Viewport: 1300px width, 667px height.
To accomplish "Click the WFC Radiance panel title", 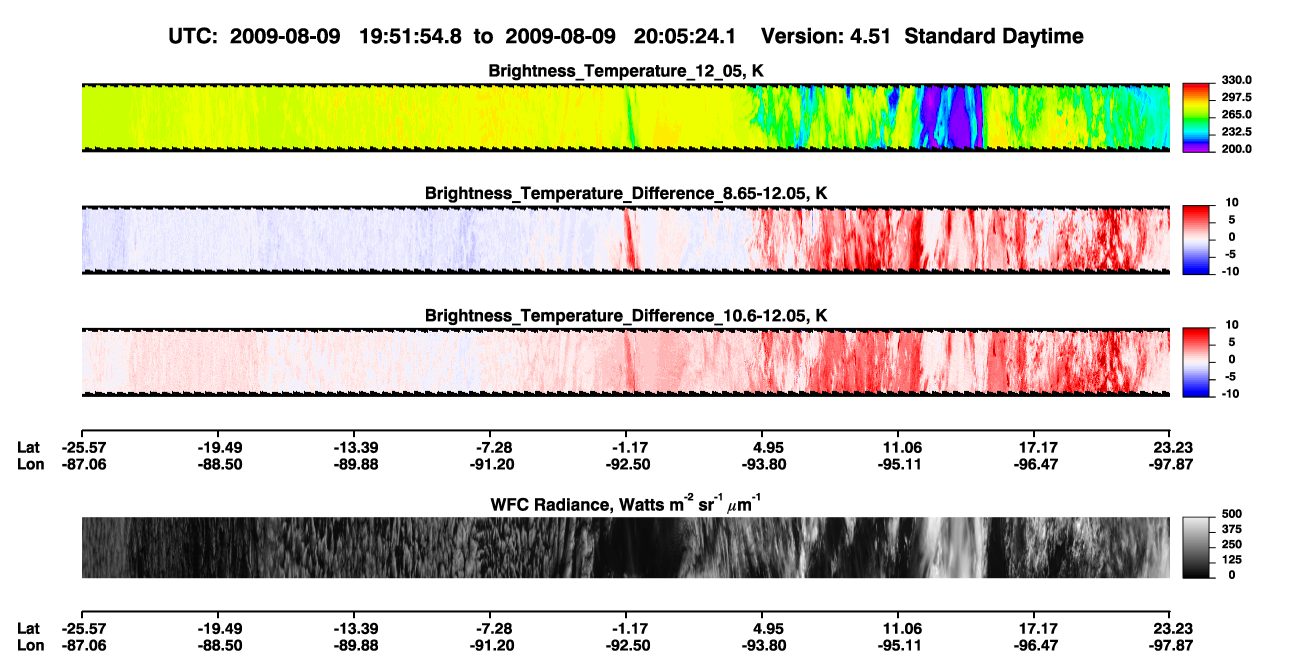I will pyautogui.click(x=626, y=503).
